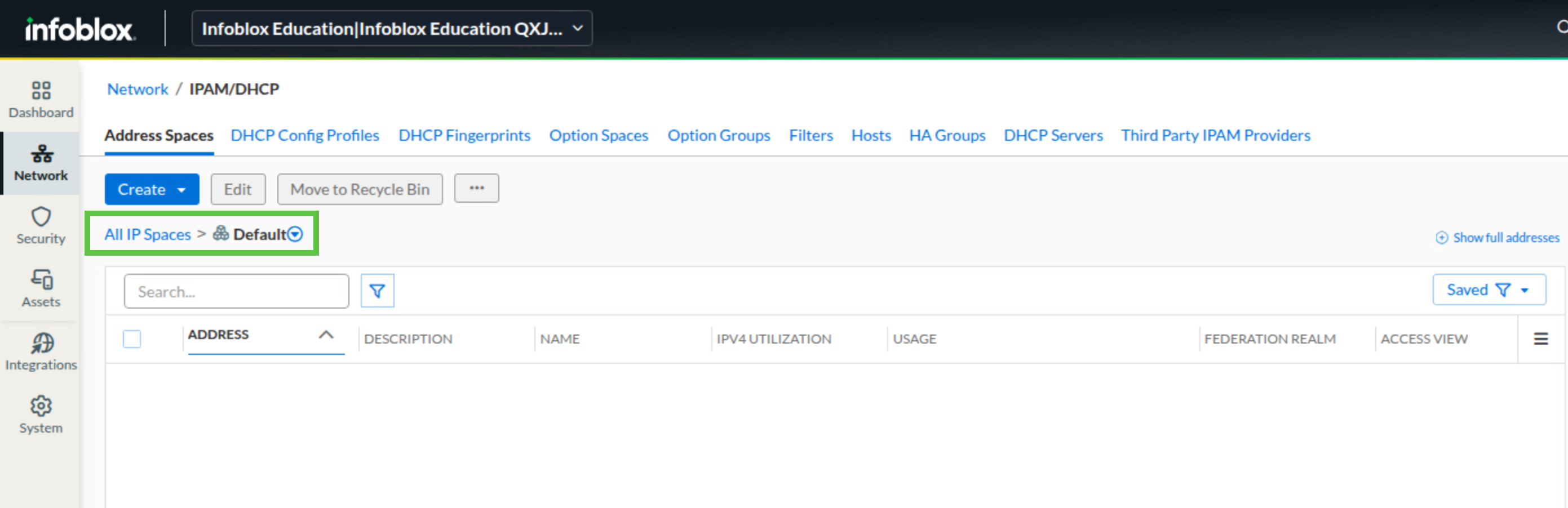Open System settings in sidebar
This screenshot has width=1568, height=508.
pyautogui.click(x=41, y=416)
